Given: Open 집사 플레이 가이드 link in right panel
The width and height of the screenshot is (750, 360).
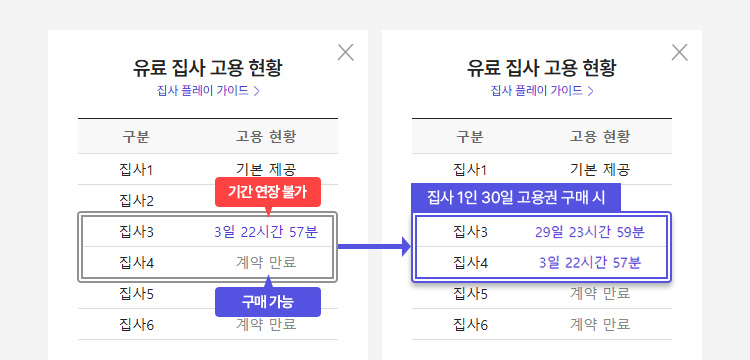Looking at the screenshot, I should point(537,91).
